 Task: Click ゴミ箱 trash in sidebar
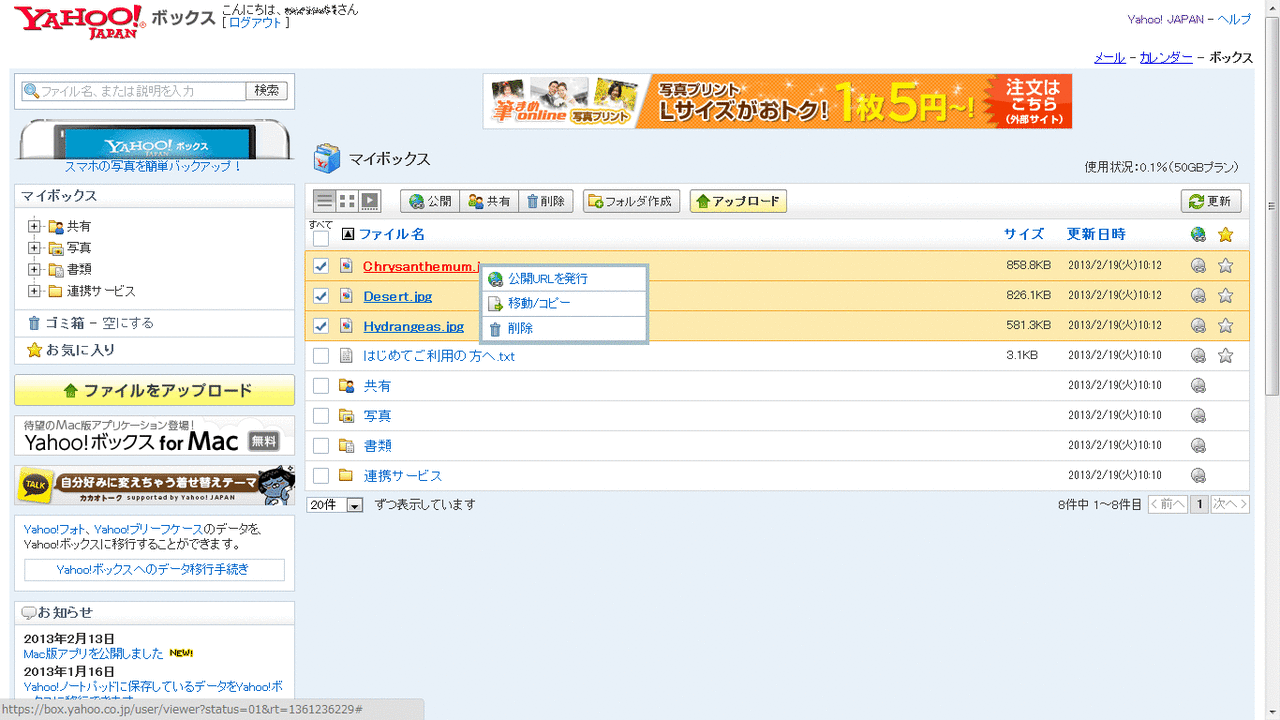(65, 323)
